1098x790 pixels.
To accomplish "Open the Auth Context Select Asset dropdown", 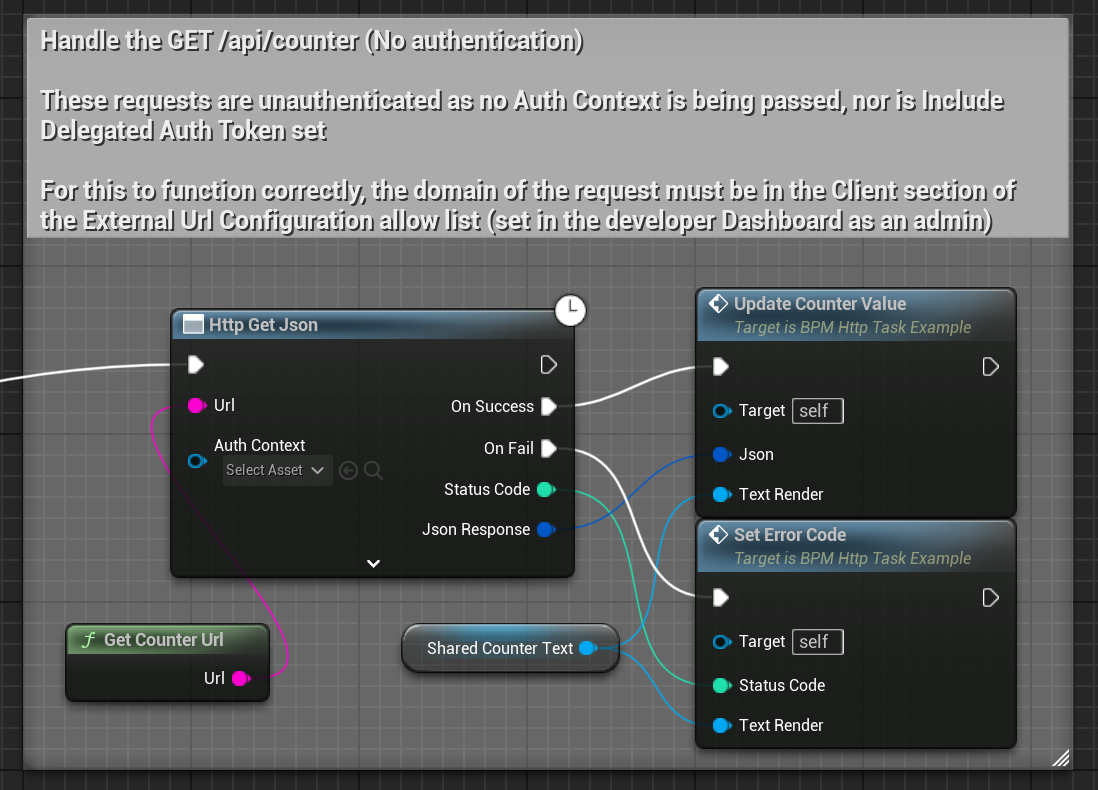I will 277,470.
